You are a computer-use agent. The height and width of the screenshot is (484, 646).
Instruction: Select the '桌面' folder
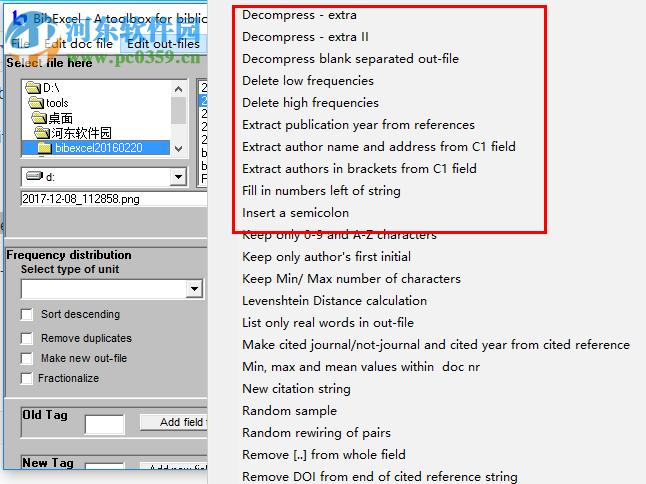pyautogui.click(x=61, y=119)
